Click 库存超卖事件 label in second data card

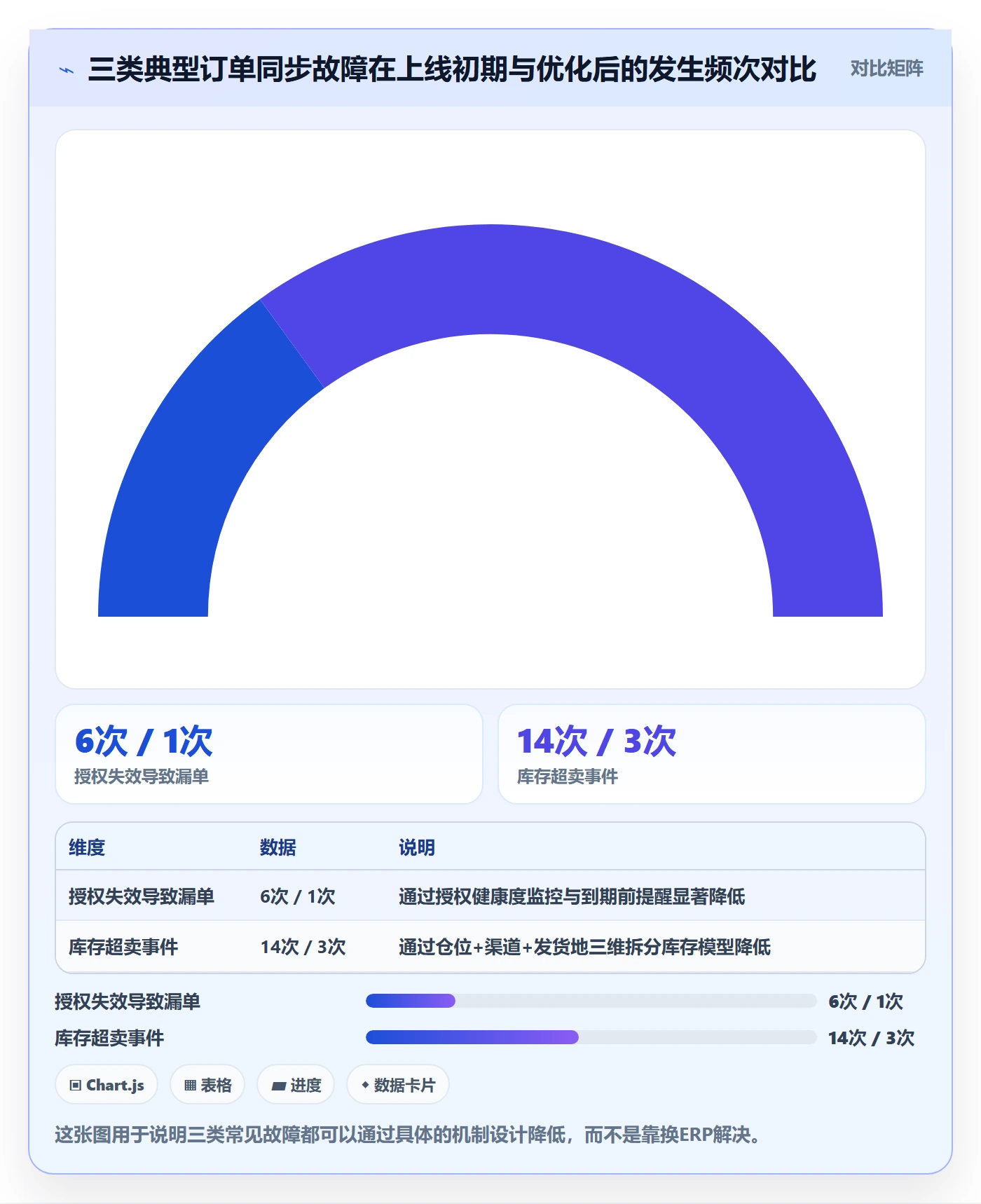[568, 777]
